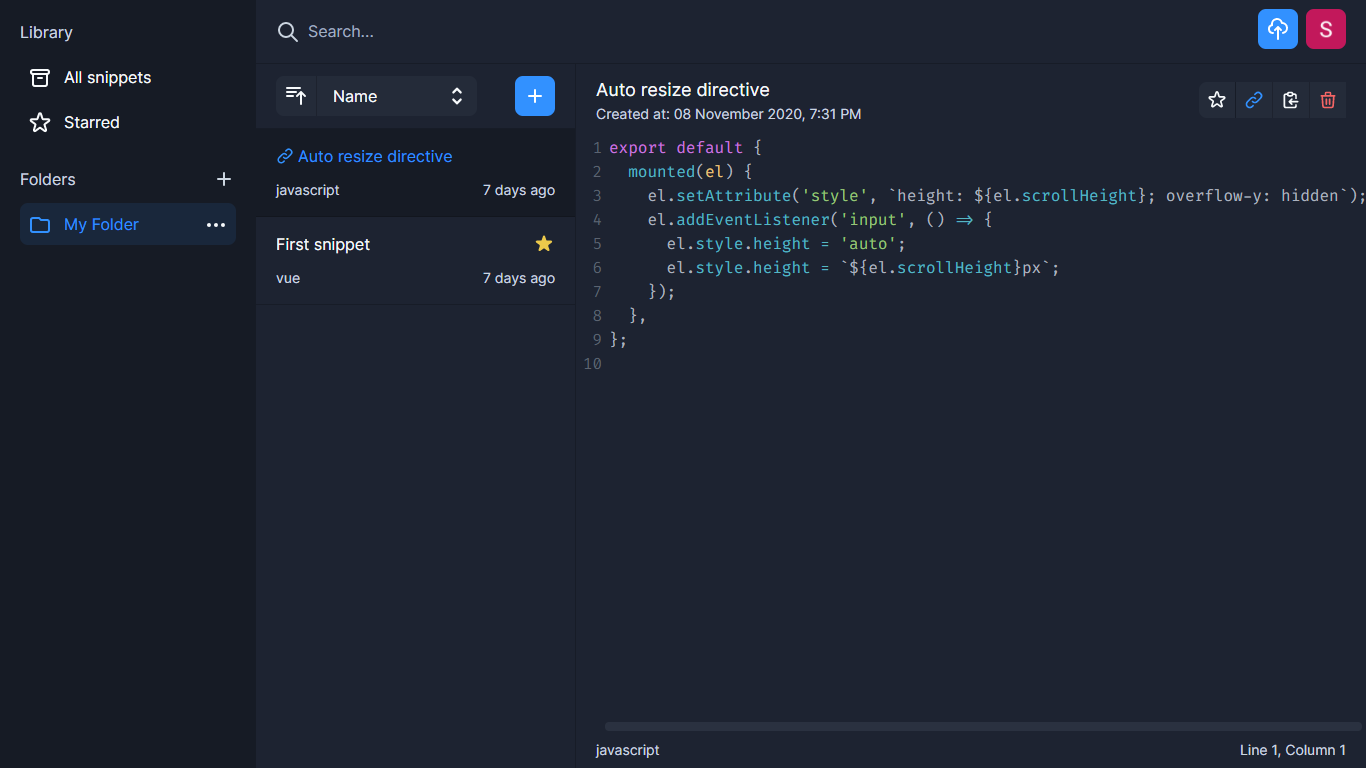Screen dimensions: 1366x768
Task: Select Auto resize directive snippet in list
Action: (415, 172)
